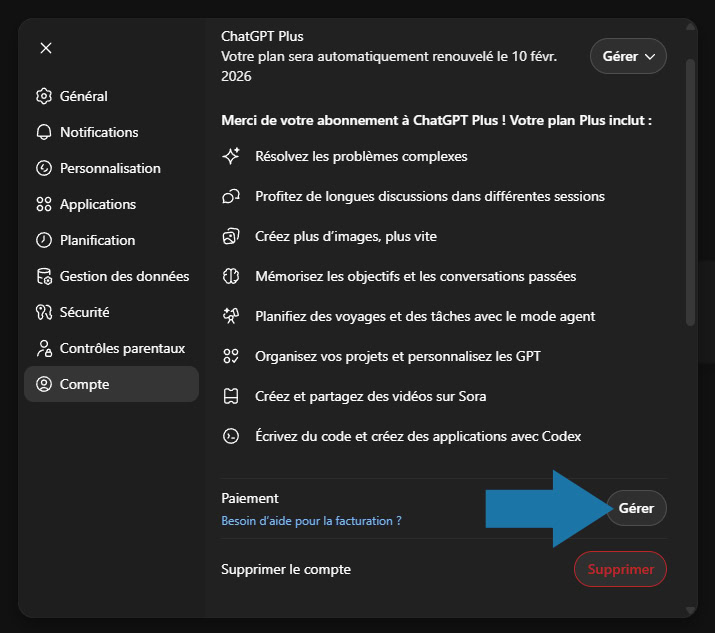Click the text Profitez de longues discussions

click(430, 197)
